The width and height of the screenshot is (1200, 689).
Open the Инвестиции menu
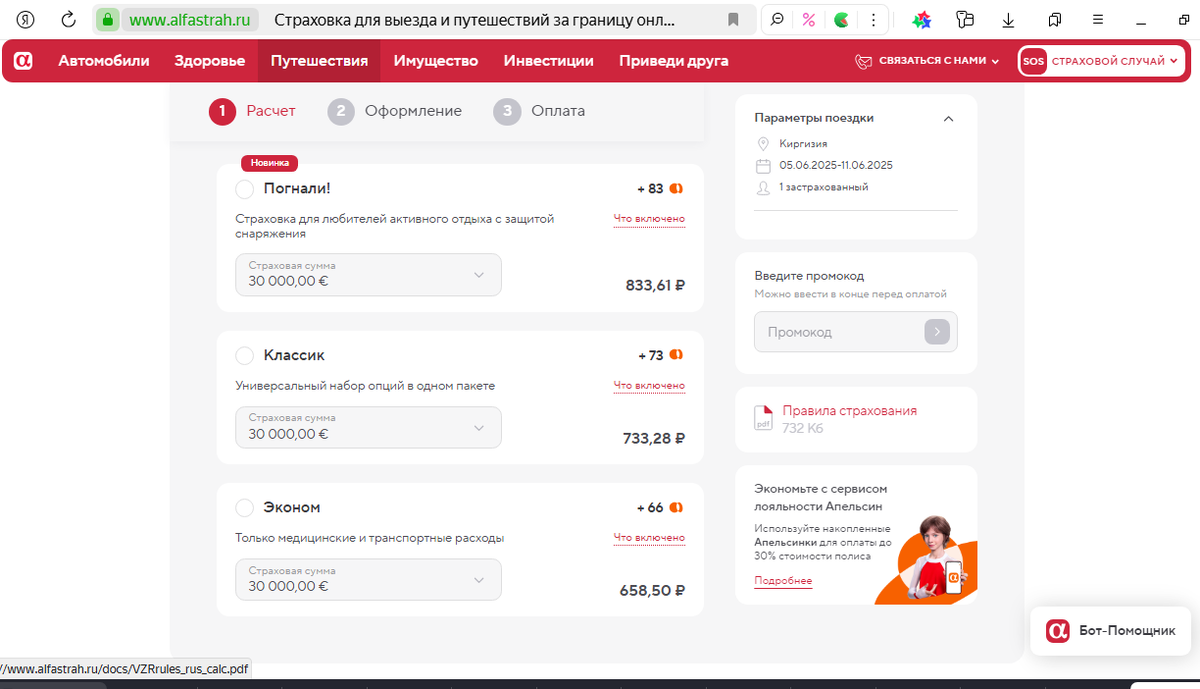point(549,61)
